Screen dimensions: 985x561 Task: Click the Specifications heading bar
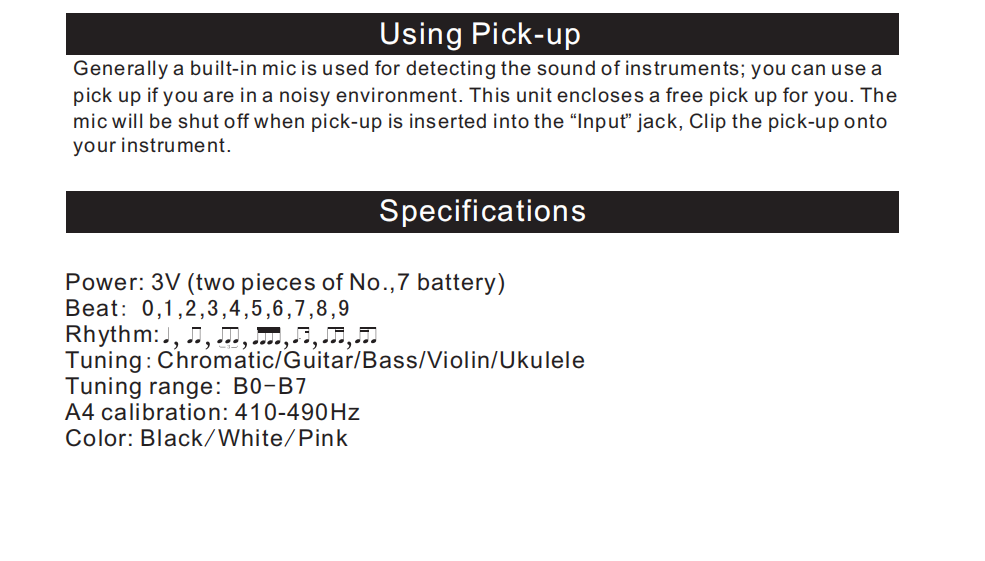[x=482, y=212]
